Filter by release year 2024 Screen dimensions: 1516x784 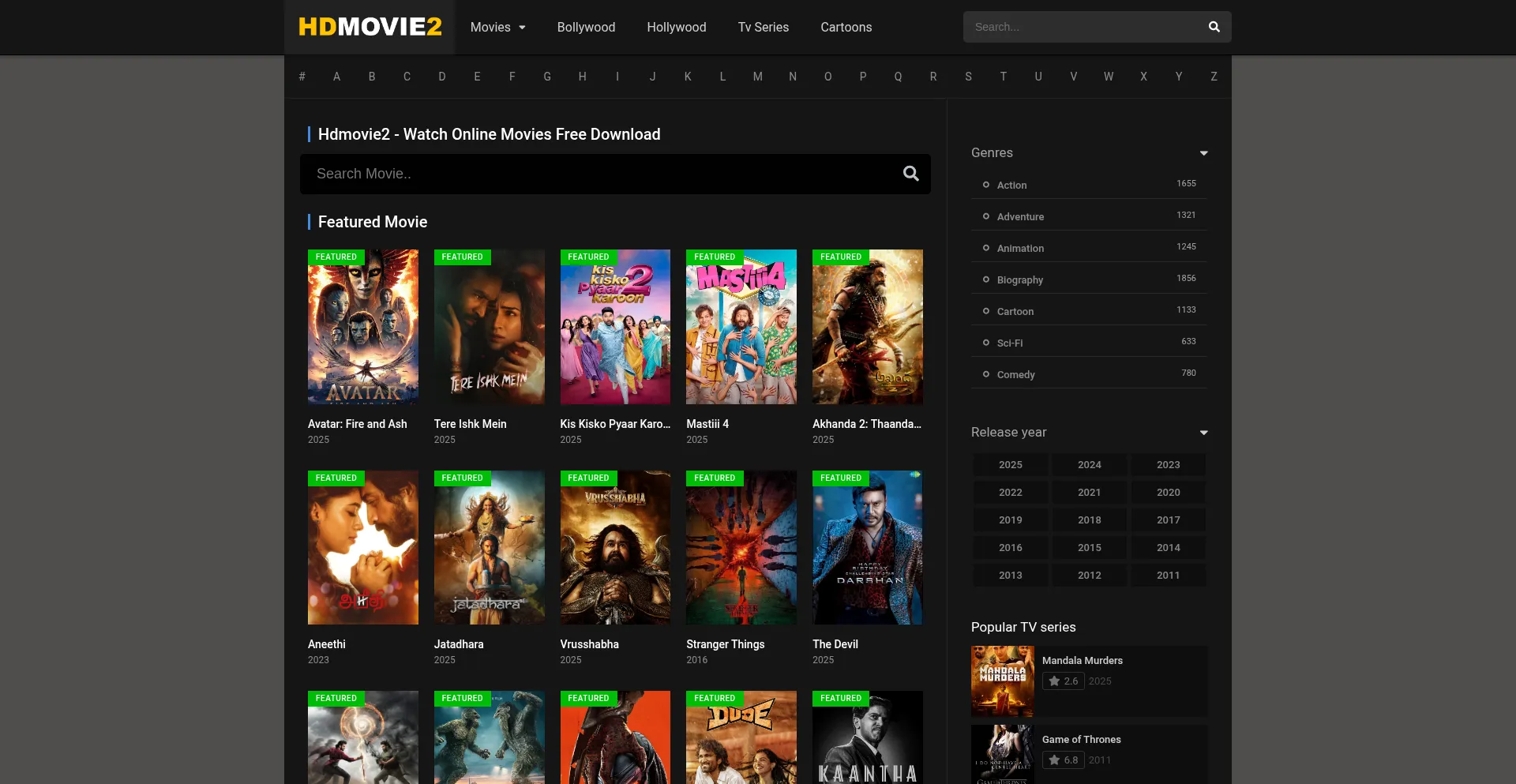click(x=1090, y=465)
